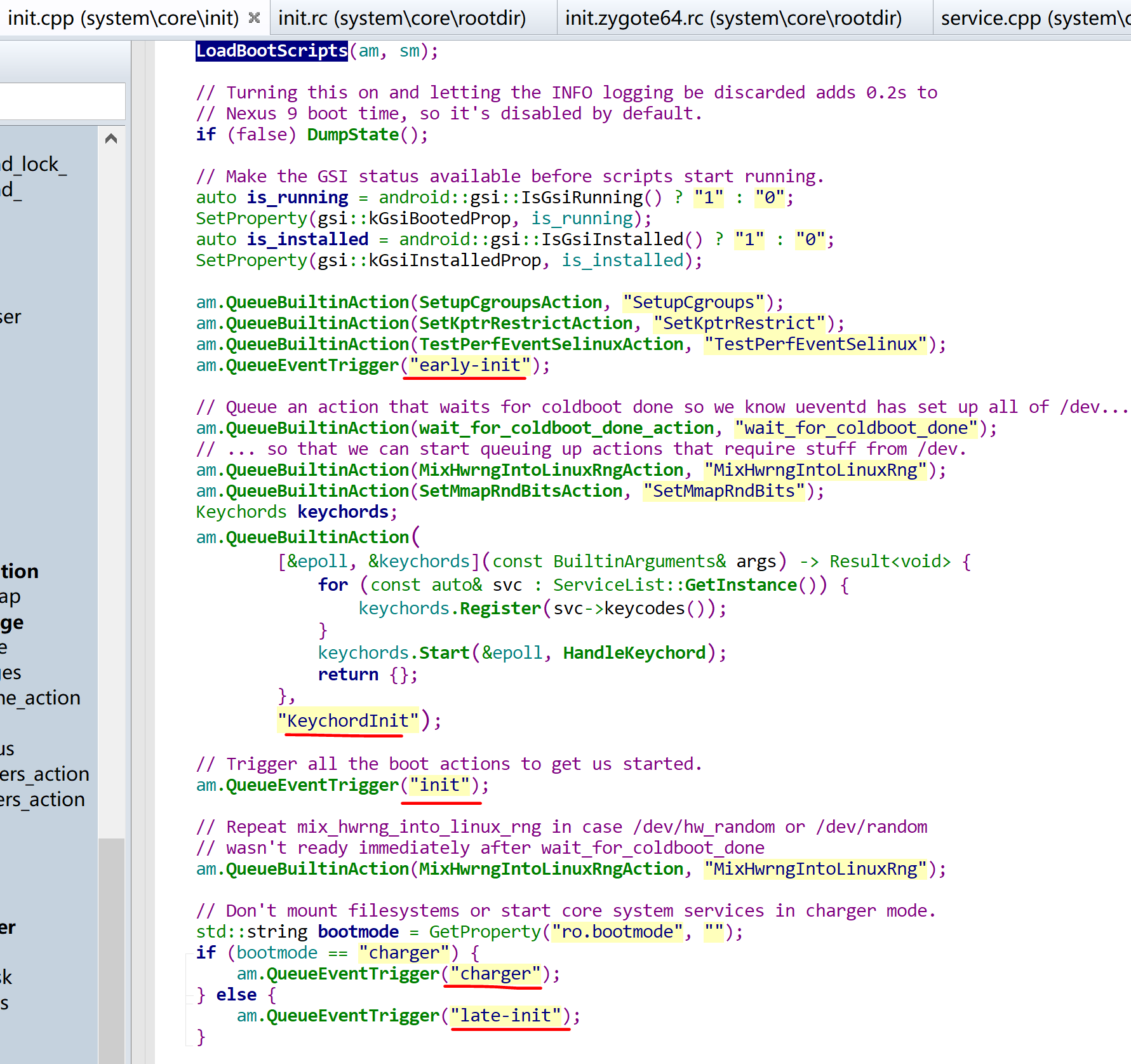Click the highlighted LoadBootScripts call

click(272, 51)
